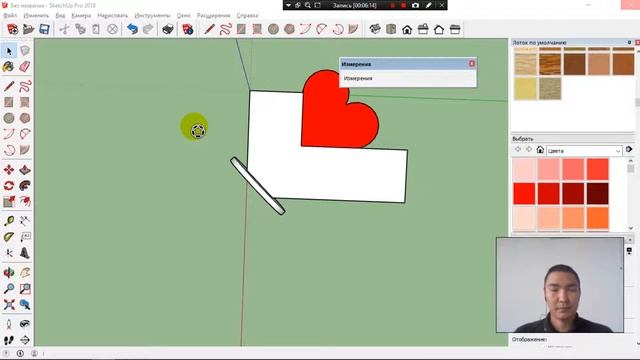Screen dimensions: 640x360
Task: Choose the Pan hand tool
Action: (x=25, y=272)
